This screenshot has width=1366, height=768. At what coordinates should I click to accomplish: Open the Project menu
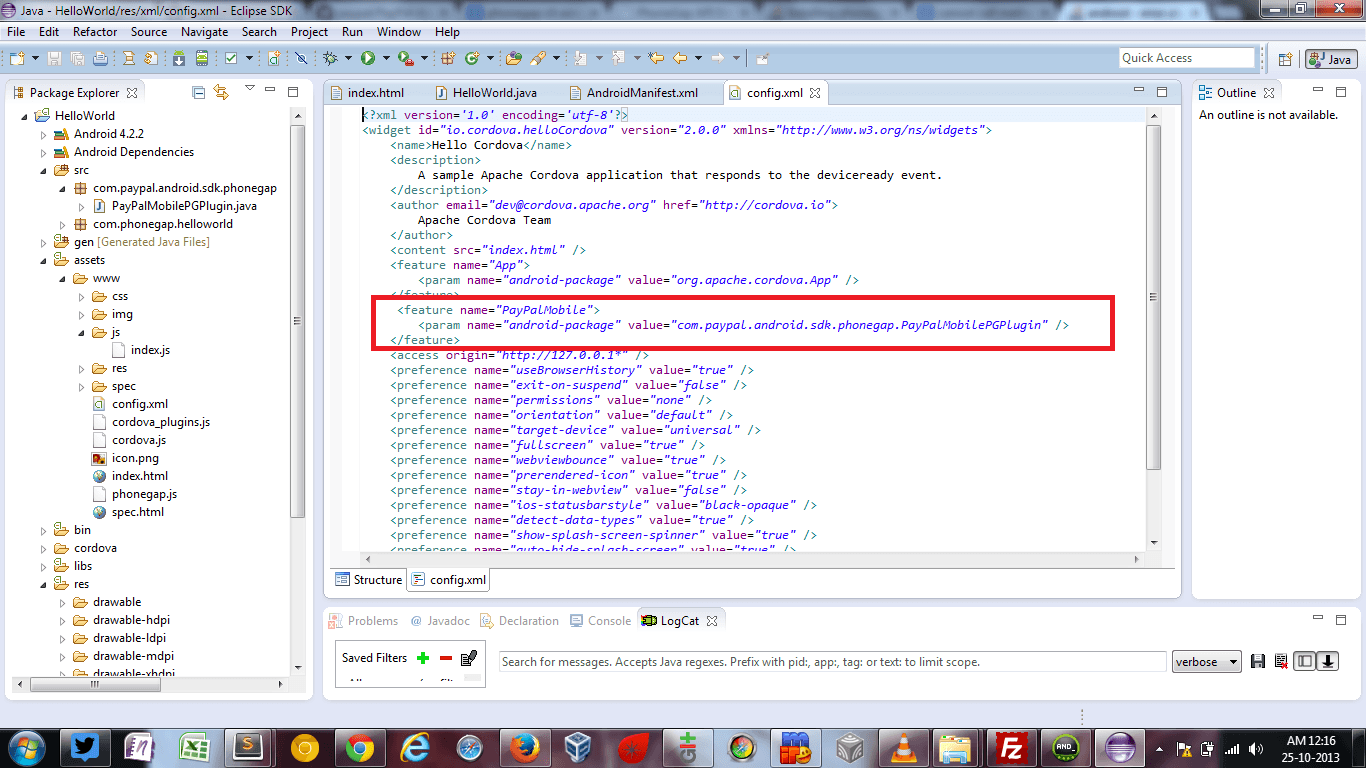(x=310, y=32)
